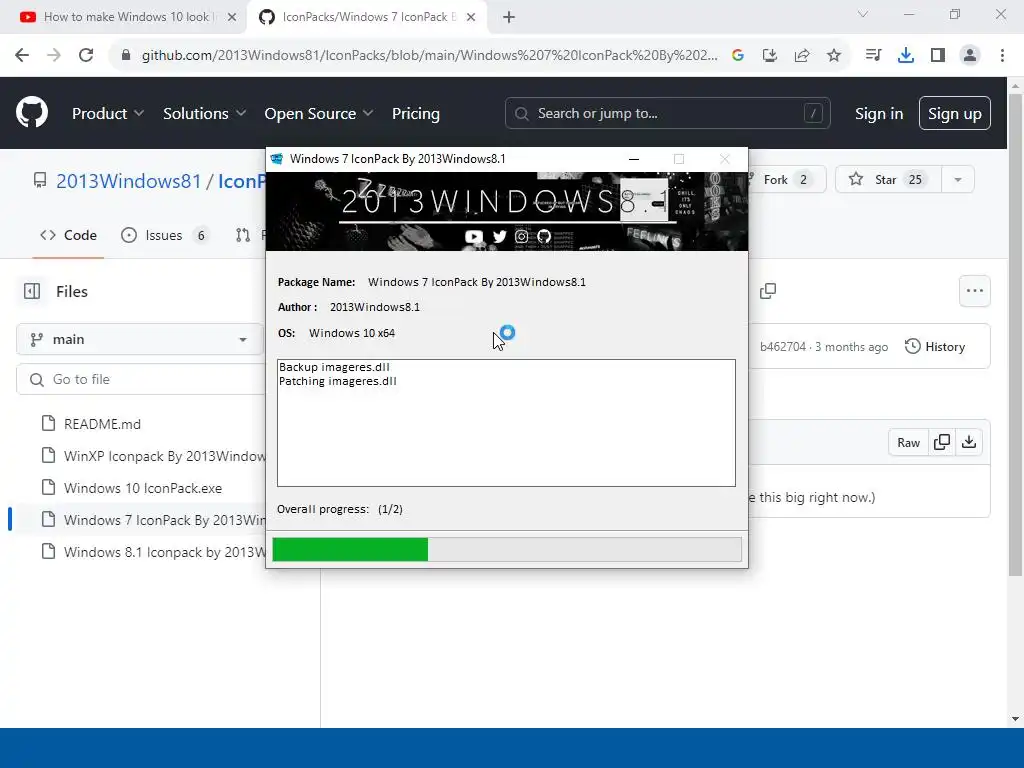Open Chrome three-dot menu

tap(1002, 56)
